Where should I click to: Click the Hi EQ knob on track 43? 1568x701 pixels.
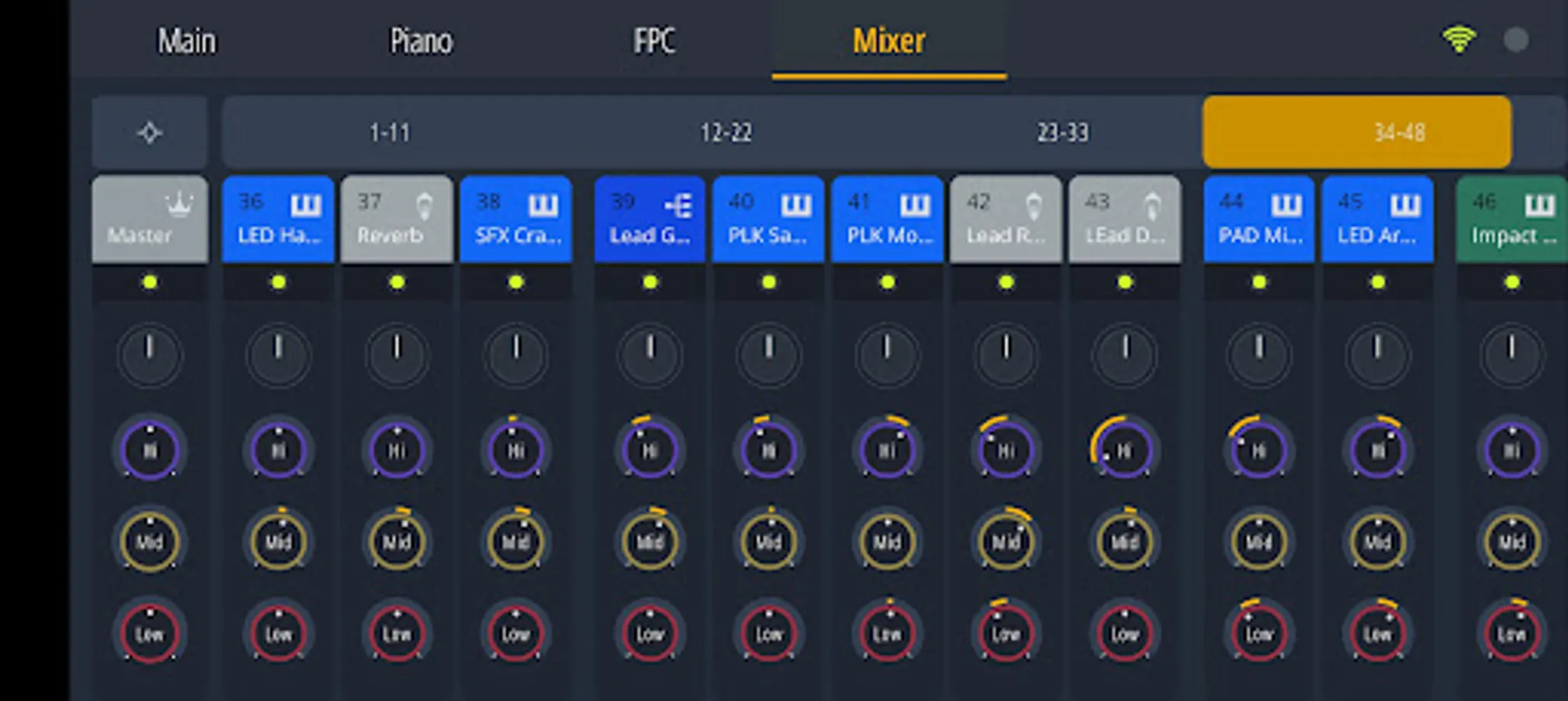(1124, 449)
